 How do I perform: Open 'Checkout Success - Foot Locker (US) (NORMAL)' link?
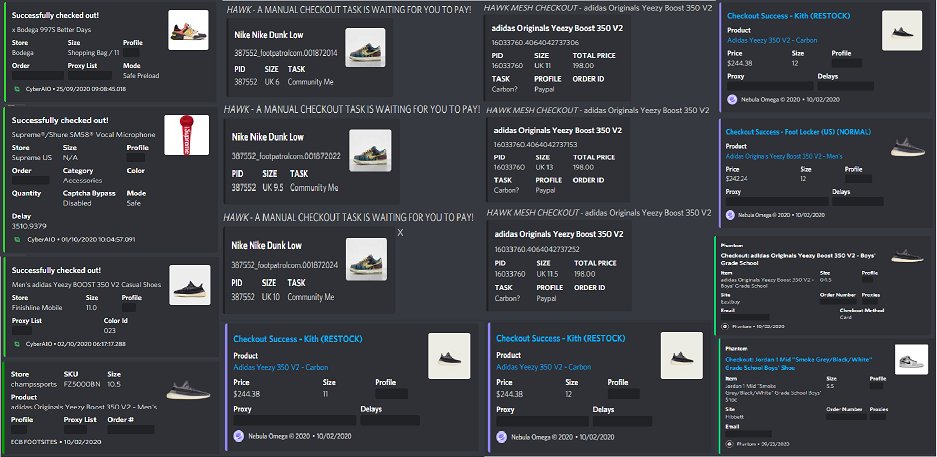click(798, 132)
